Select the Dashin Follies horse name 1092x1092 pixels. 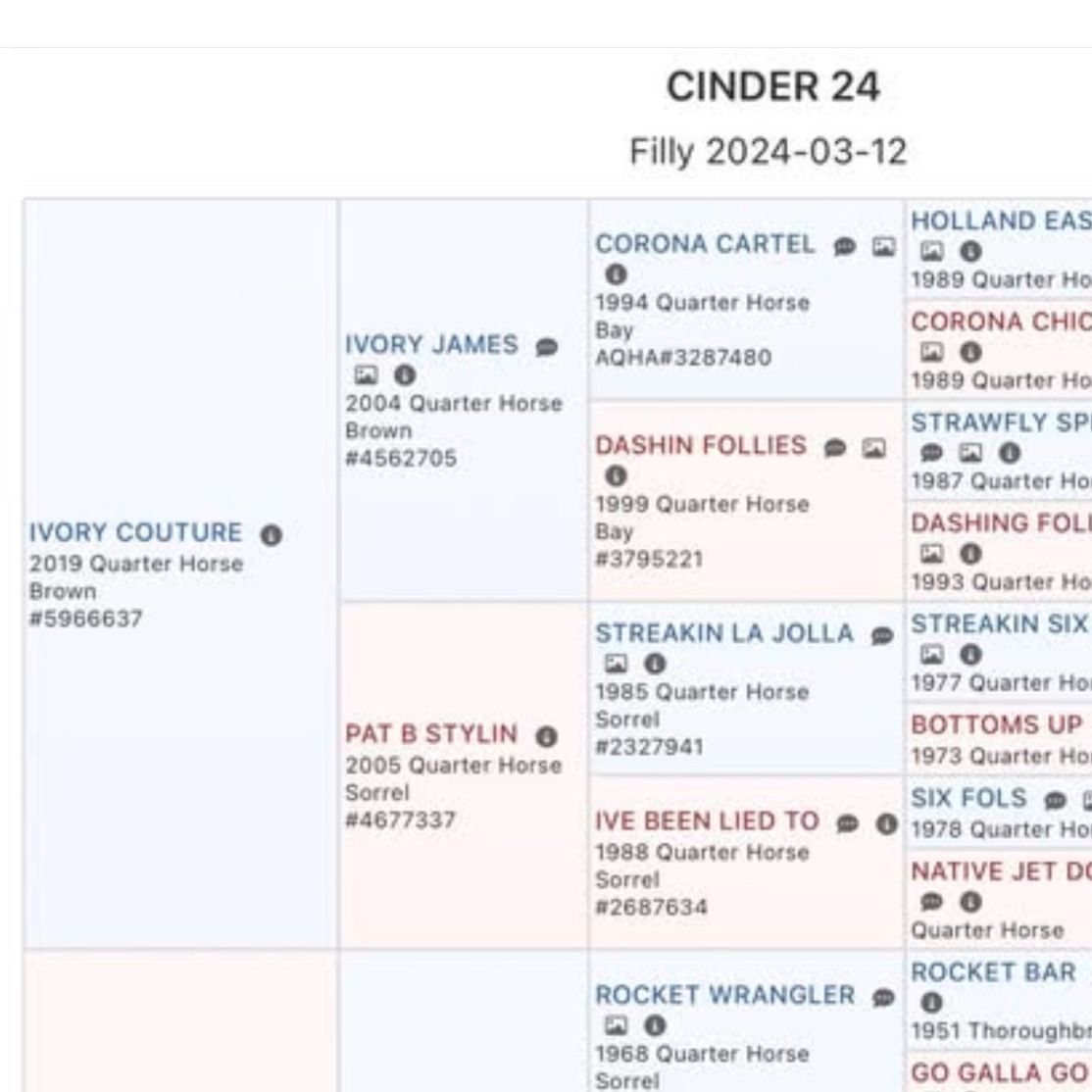700,446
